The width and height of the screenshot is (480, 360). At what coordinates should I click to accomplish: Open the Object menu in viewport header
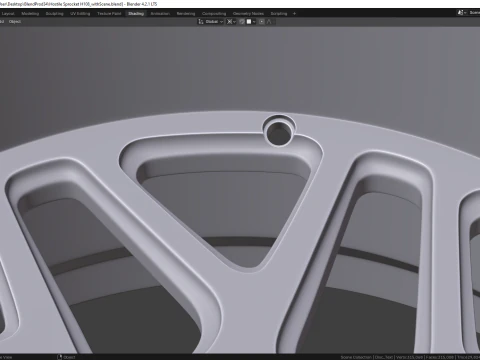click(15, 22)
